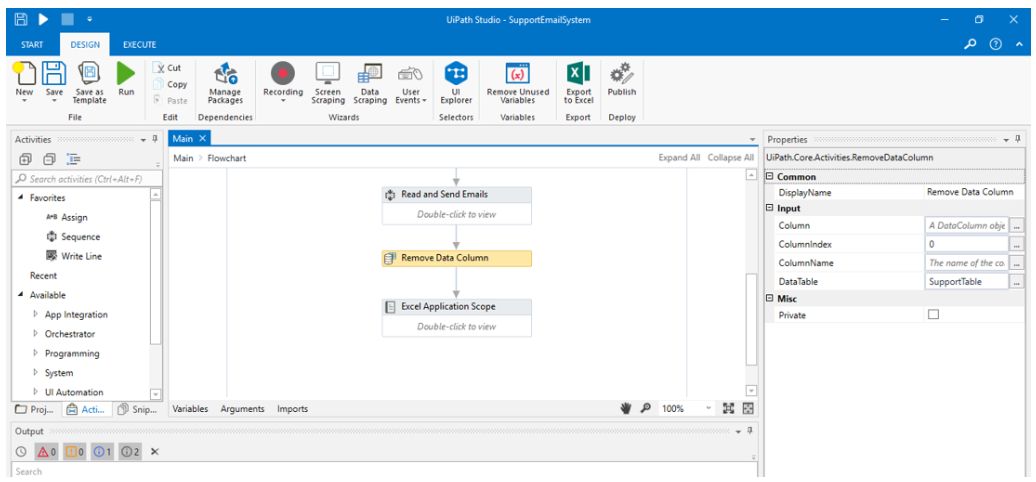Click Save as Template in ribbon

[x=89, y=83]
